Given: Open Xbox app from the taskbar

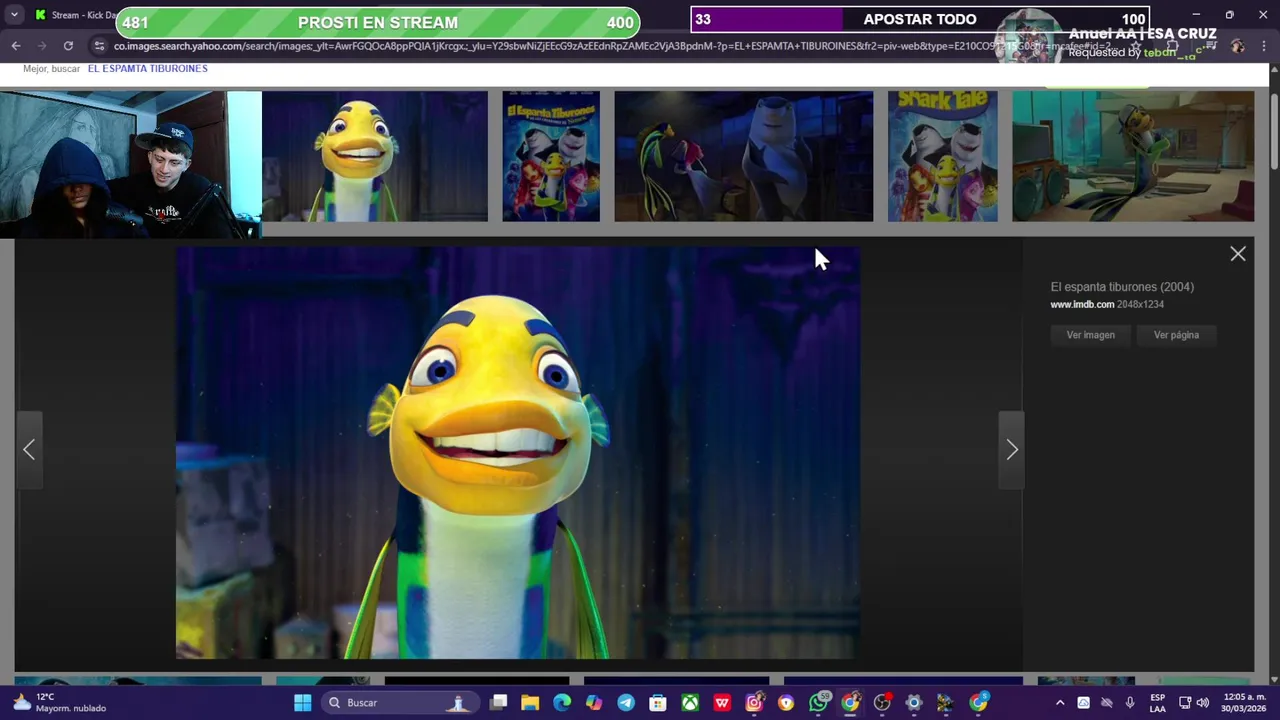Looking at the screenshot, I should 690,703.
